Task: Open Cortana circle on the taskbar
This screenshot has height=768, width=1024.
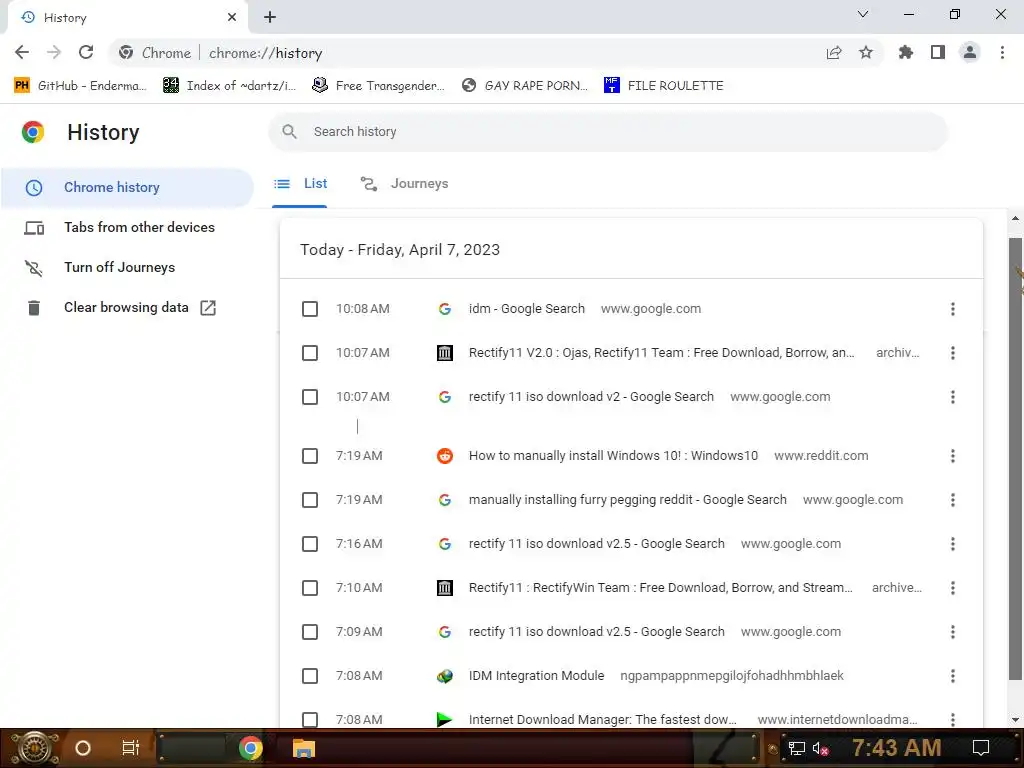Action: point(83,748)
